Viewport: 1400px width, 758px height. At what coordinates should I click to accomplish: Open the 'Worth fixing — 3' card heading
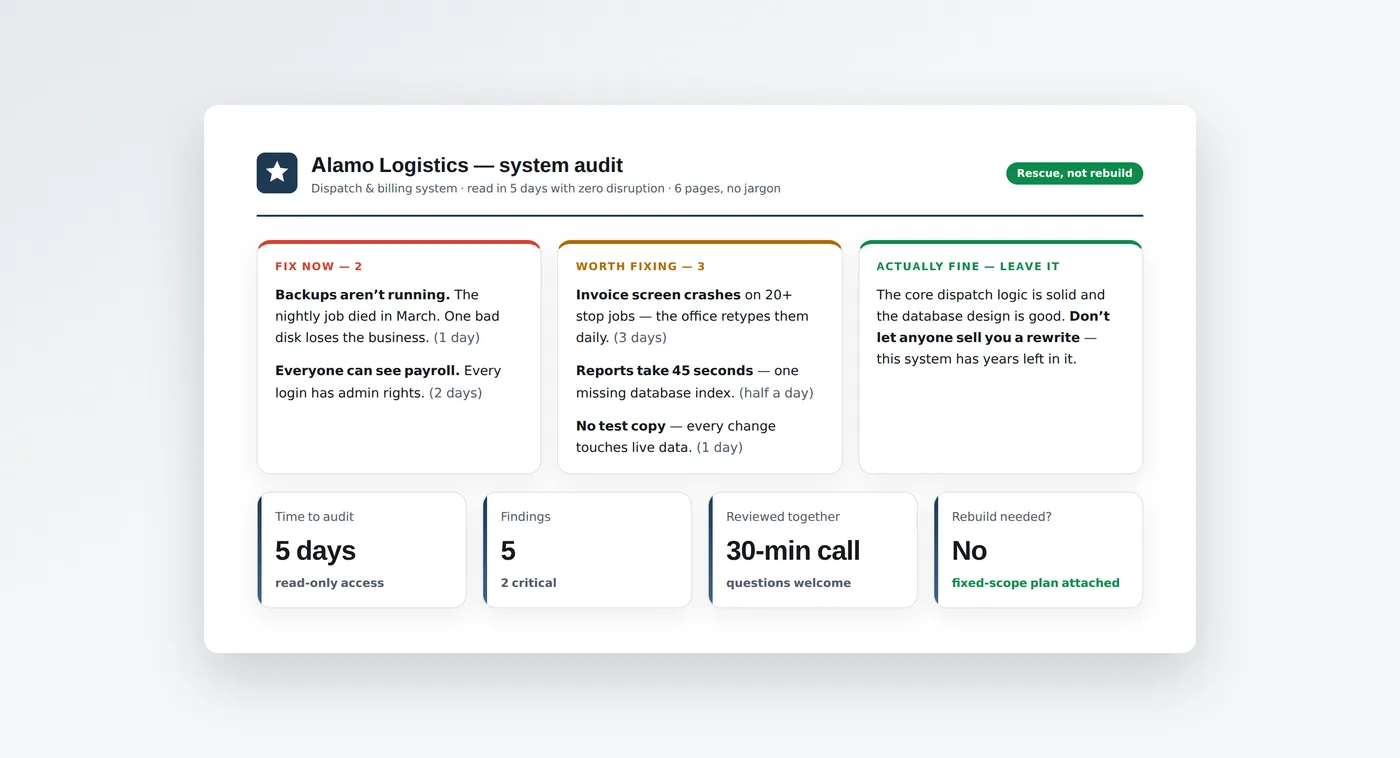tap(641, 267)
